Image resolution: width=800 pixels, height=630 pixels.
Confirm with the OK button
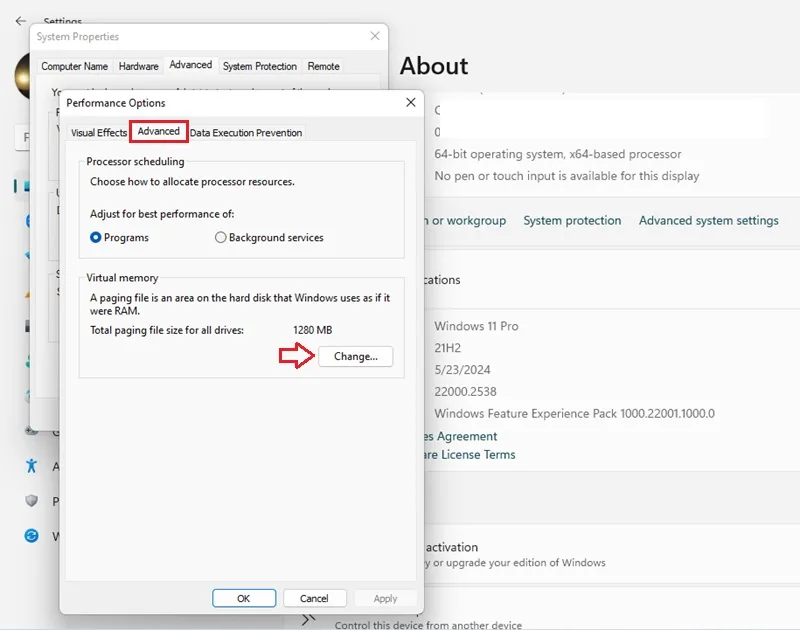[244, 598]
